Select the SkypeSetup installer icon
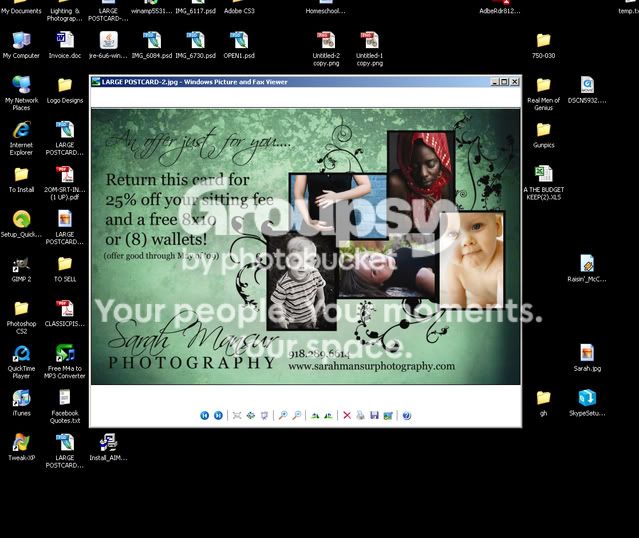Screen dimensions: 639x538 [587, 403]
